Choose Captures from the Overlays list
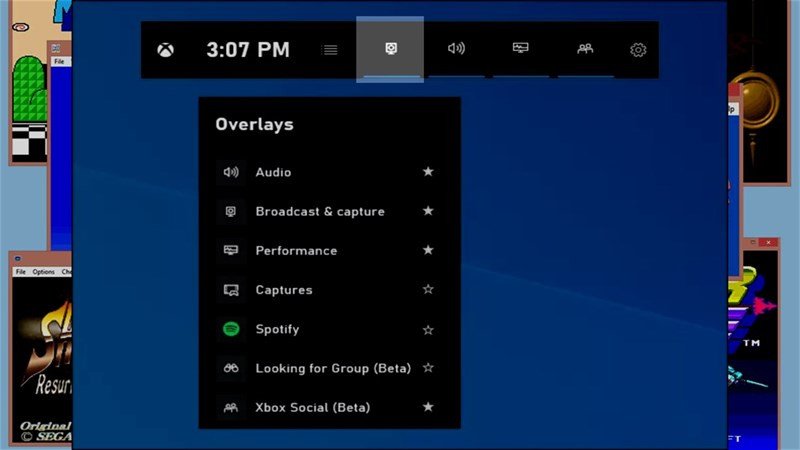This screenshot has width=800, height=450. click(284, 290)
